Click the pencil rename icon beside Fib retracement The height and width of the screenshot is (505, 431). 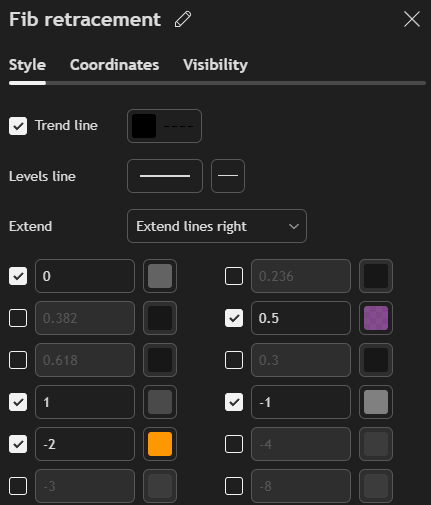[183, 19]
